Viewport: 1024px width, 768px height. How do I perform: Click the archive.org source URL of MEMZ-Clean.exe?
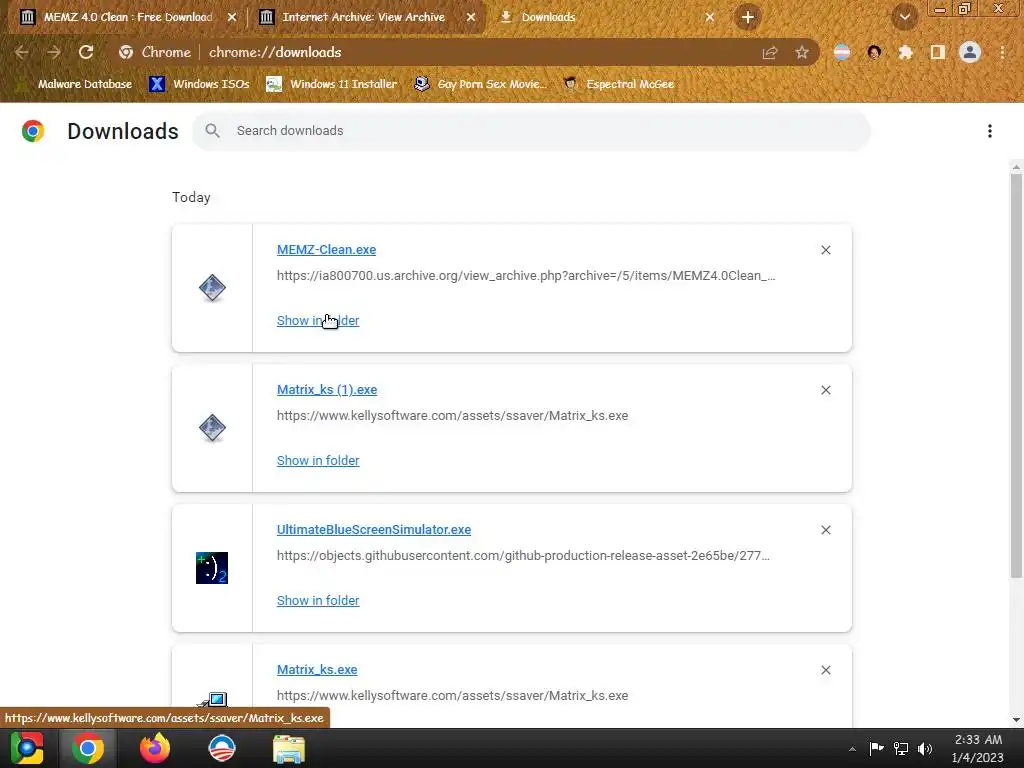(526, 276)
